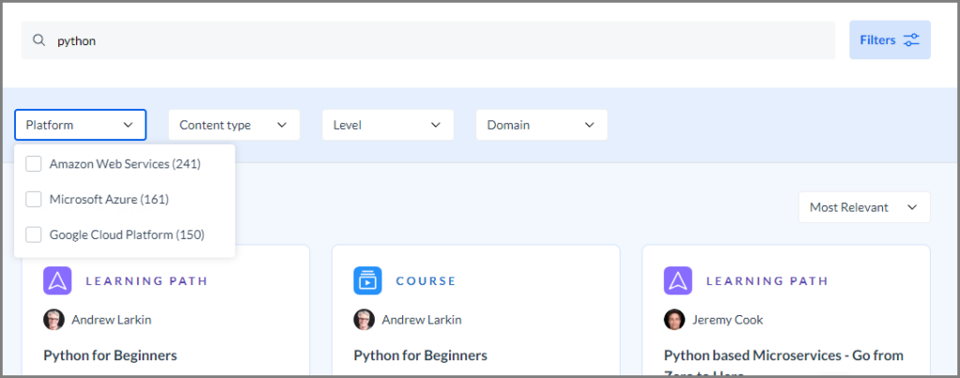Enable the Google Cloud Platform checkbox
Screen dimensions: 960x378
click(34, 235)
